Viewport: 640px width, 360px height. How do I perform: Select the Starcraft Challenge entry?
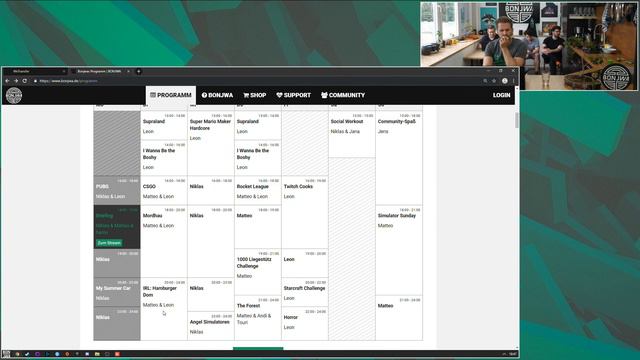(x=304, y=292)
